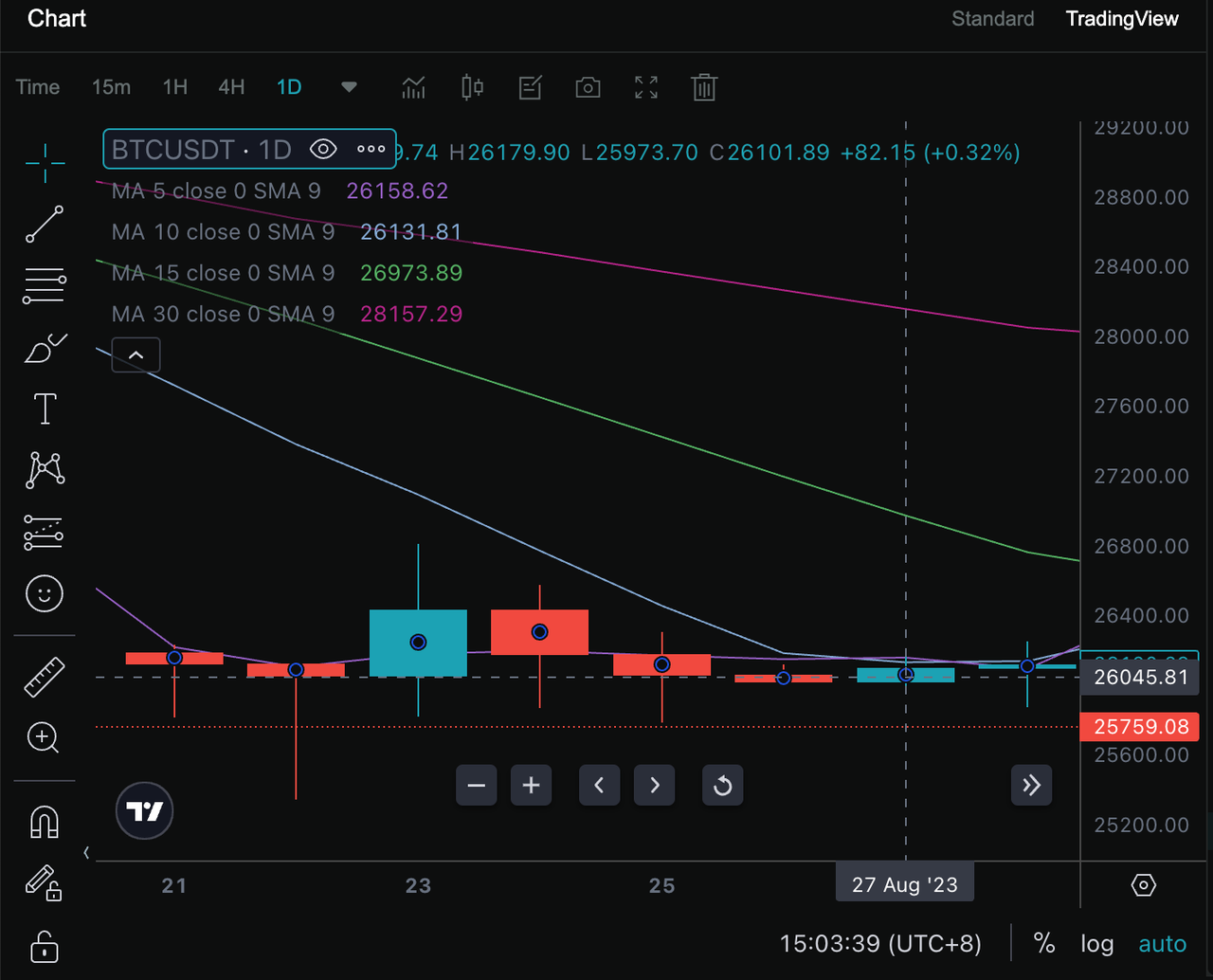1213x980 pixels.
Task: Select the 1H timeframe
Action: (x=175, y=87)
